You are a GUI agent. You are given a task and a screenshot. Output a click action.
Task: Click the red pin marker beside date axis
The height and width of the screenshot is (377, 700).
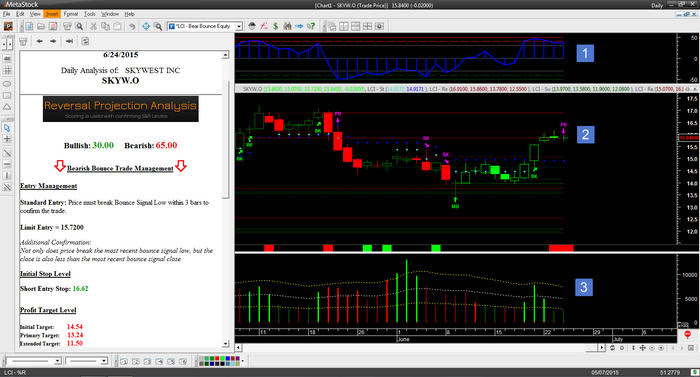pyautogui.click(x=688, y=334)
